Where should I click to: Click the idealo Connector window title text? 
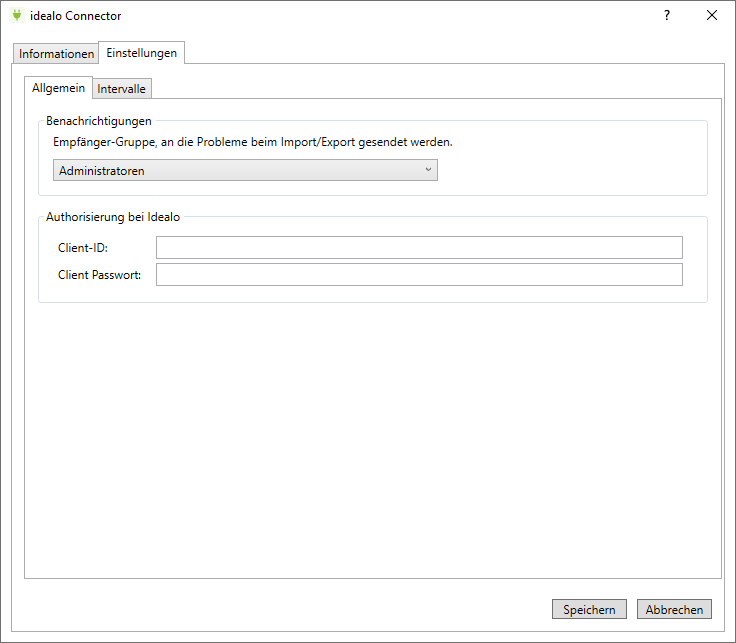coord(76,16)
